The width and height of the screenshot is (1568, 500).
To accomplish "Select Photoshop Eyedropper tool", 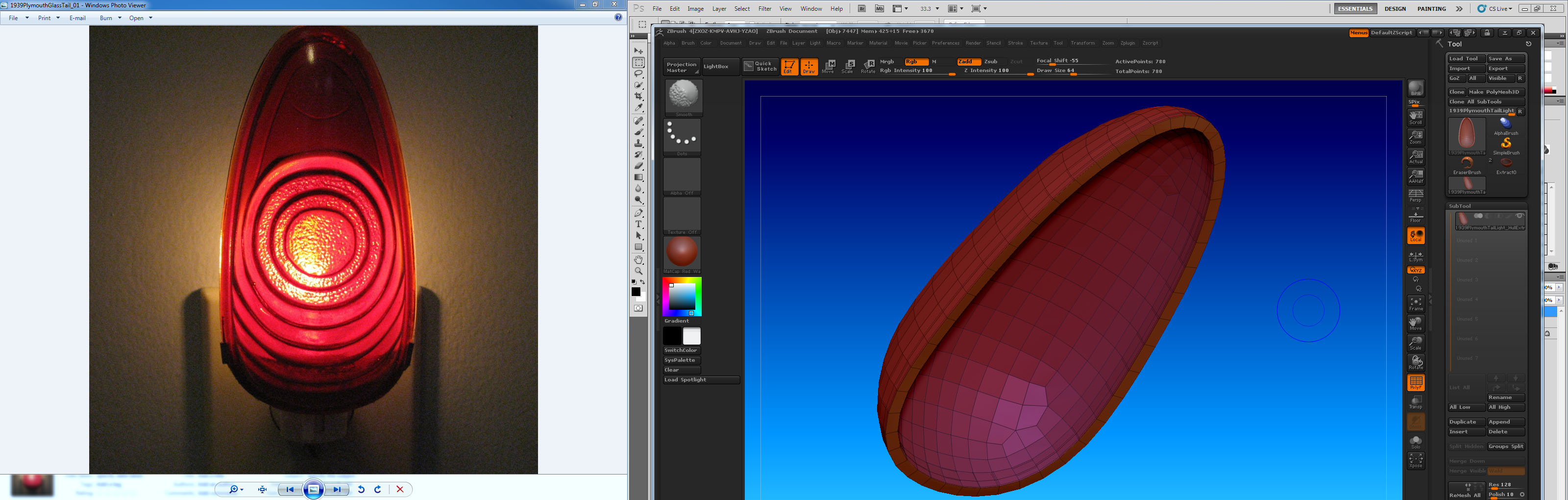I will (x=638, y=108).
